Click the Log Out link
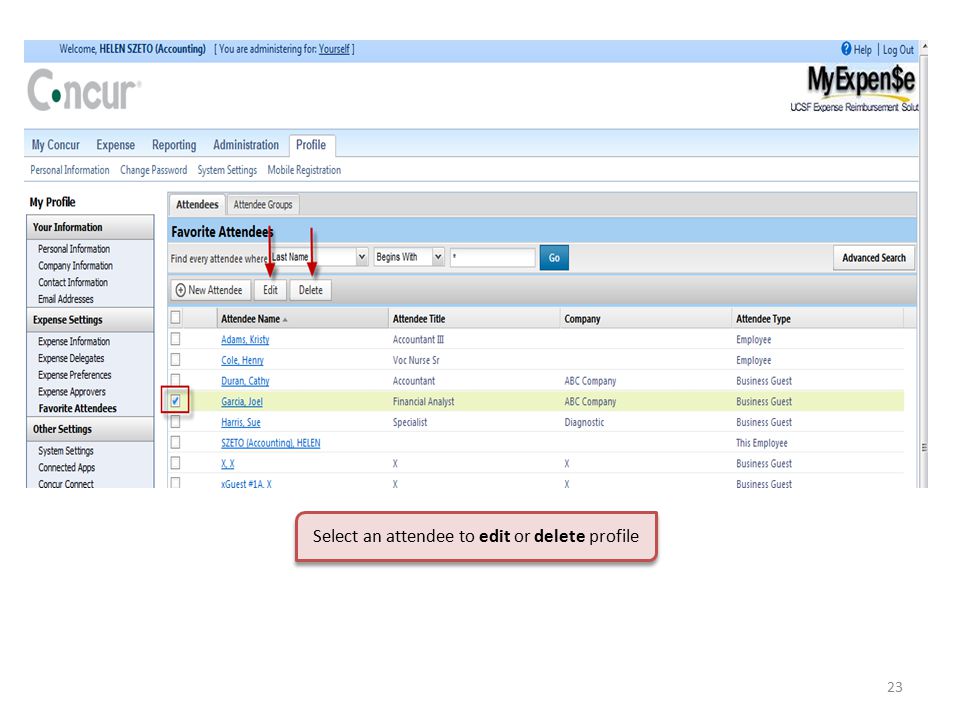The width and height of the screenshot is (960, 720). pyautogui.click(x=898, y=50)
